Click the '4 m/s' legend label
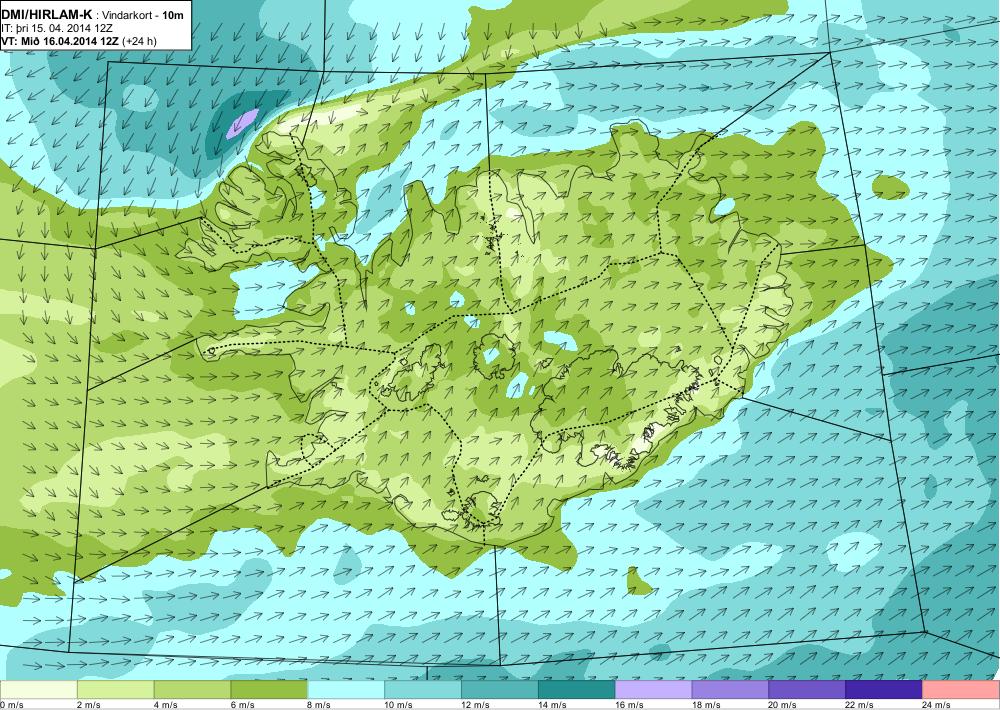The image size is (1000, 710). 166,705
